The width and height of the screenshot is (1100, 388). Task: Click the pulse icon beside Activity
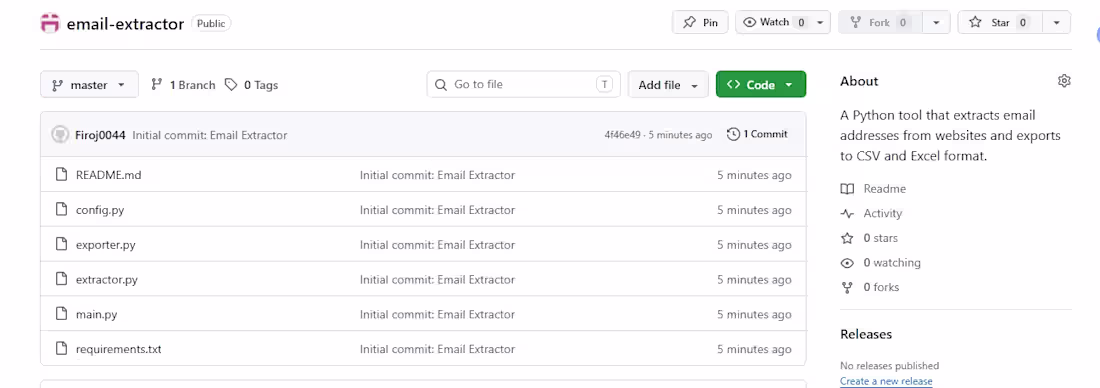tap(847, 213)
